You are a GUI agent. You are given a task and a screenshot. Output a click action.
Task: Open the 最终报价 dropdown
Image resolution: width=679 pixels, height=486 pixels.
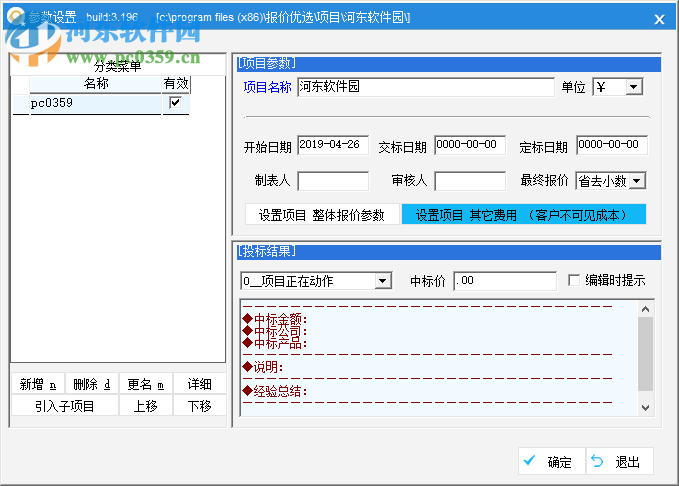pos(637,181)
